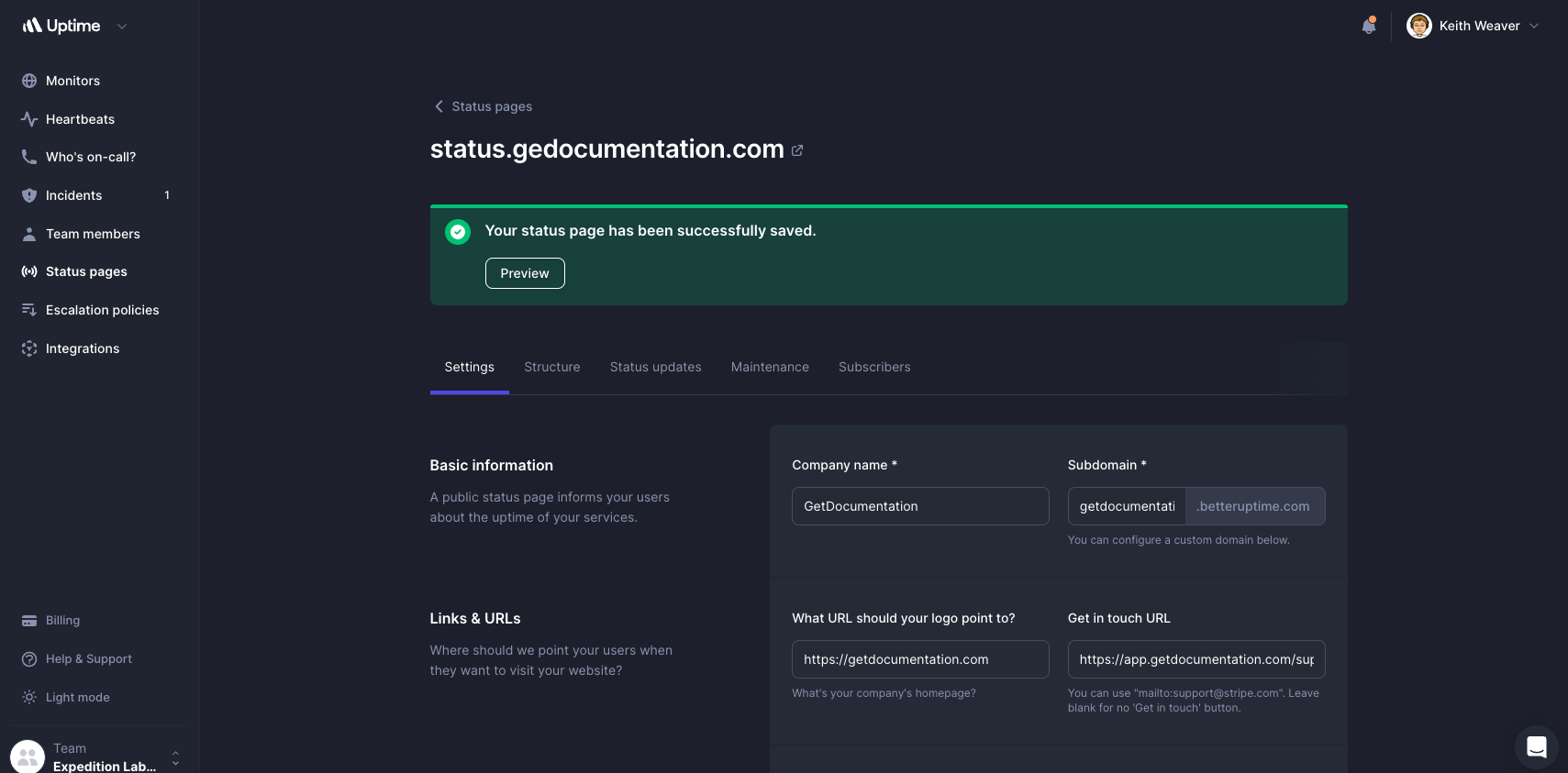The height and width of the screenshot is (773, 1568).
Task: Click the Incidents shield icon
Action: tap(29, 195)
